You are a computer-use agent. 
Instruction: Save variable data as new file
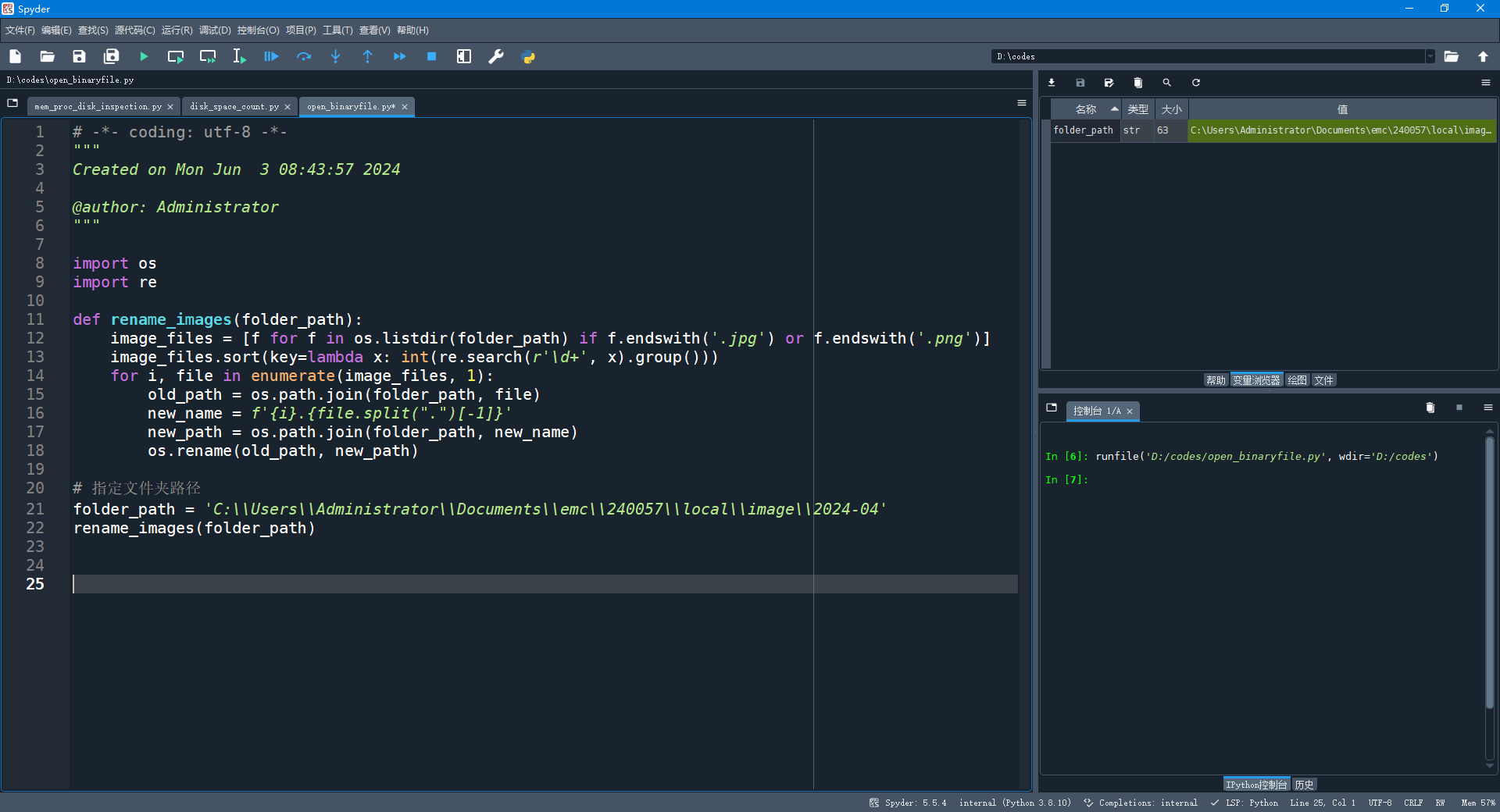(1109, 83)
